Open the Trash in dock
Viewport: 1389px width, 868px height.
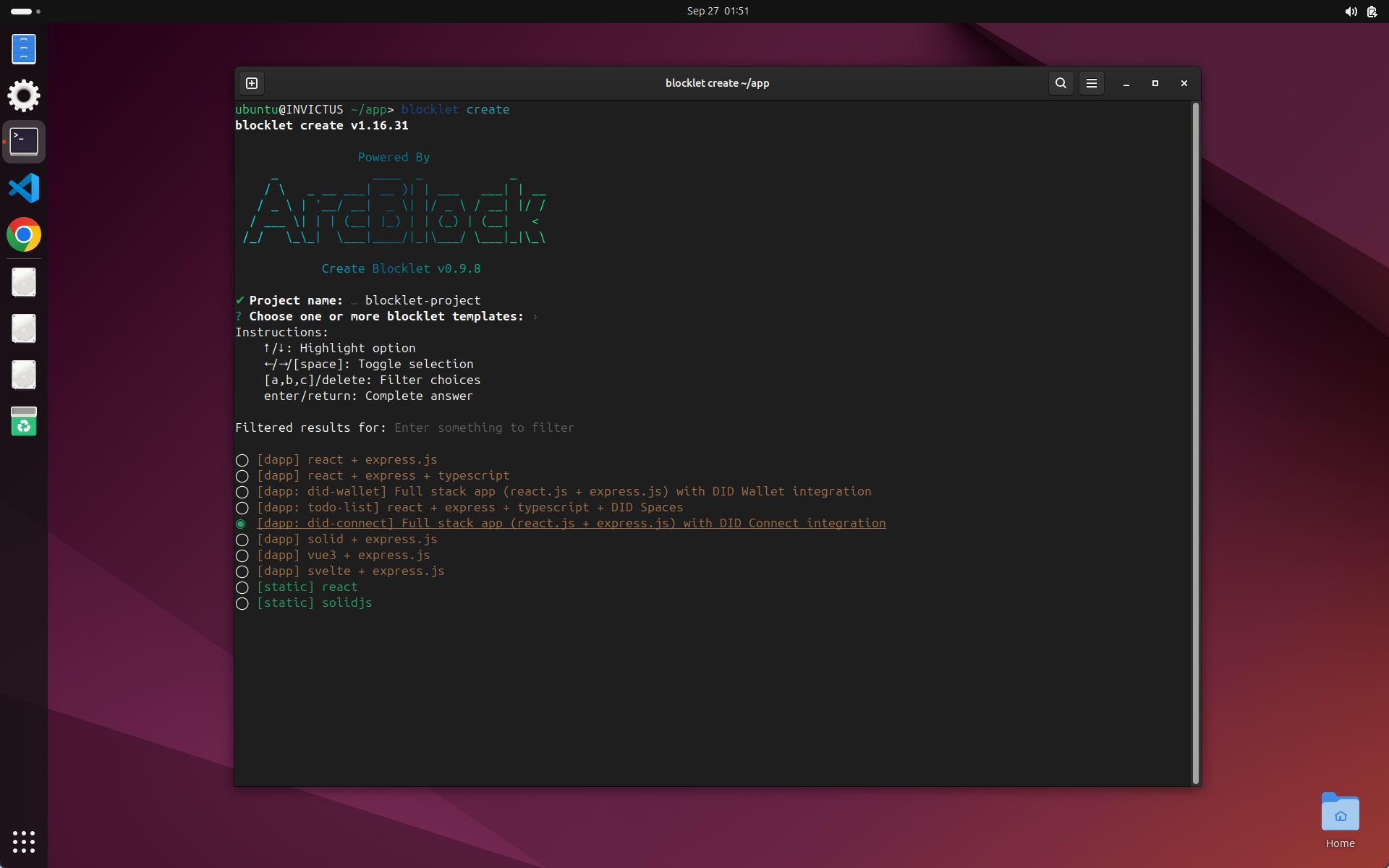(x=24, y=421)
